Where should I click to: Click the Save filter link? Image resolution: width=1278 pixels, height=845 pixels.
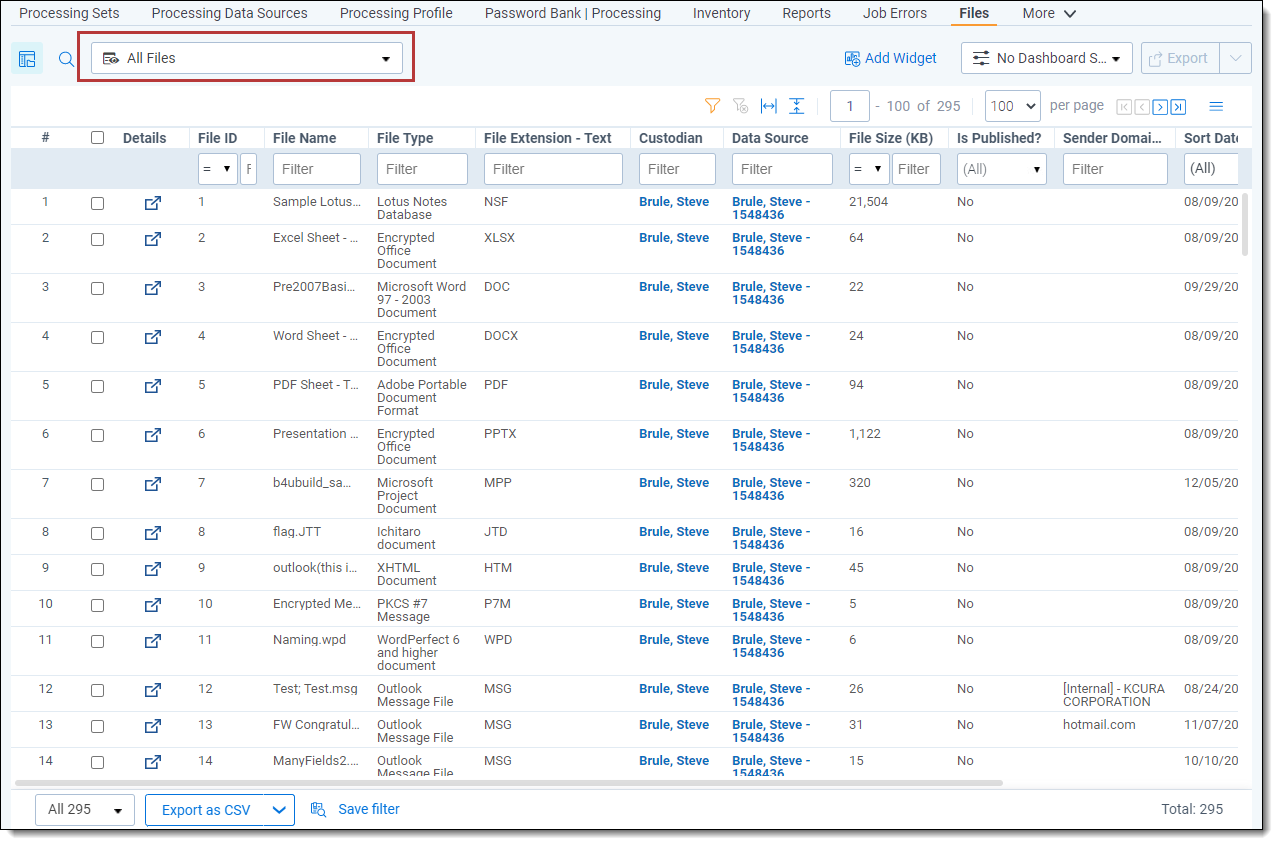point(368,809)
